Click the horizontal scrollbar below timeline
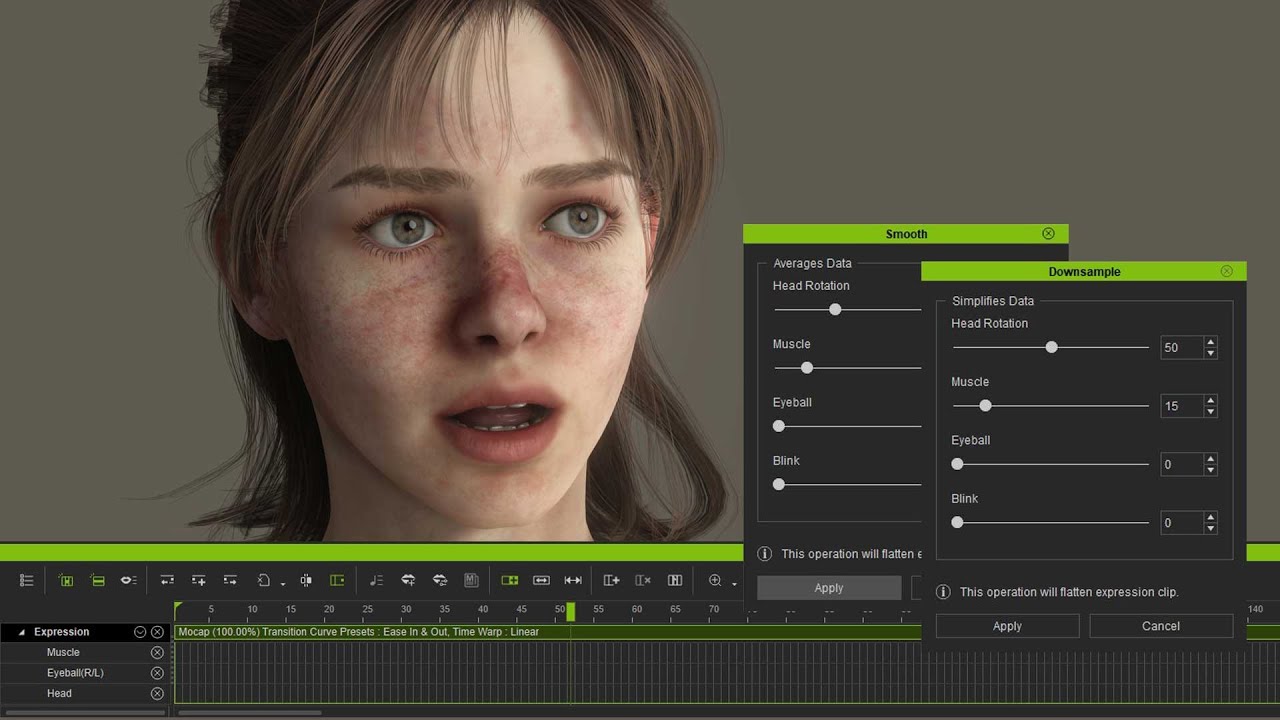Viewport: 1280px width, 720px height. pos(249,713)
